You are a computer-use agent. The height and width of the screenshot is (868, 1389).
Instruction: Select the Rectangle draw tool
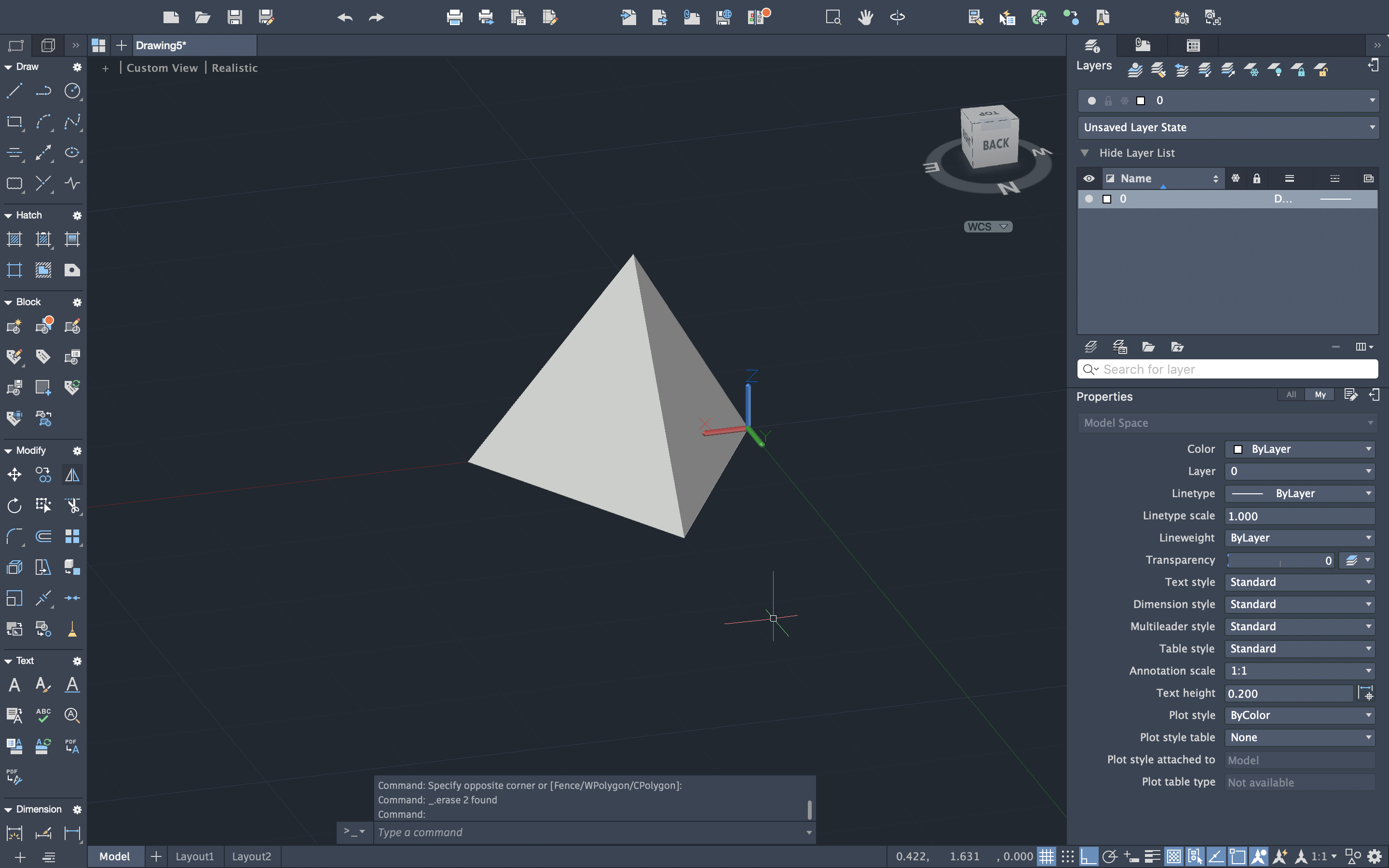coord(14,122)
